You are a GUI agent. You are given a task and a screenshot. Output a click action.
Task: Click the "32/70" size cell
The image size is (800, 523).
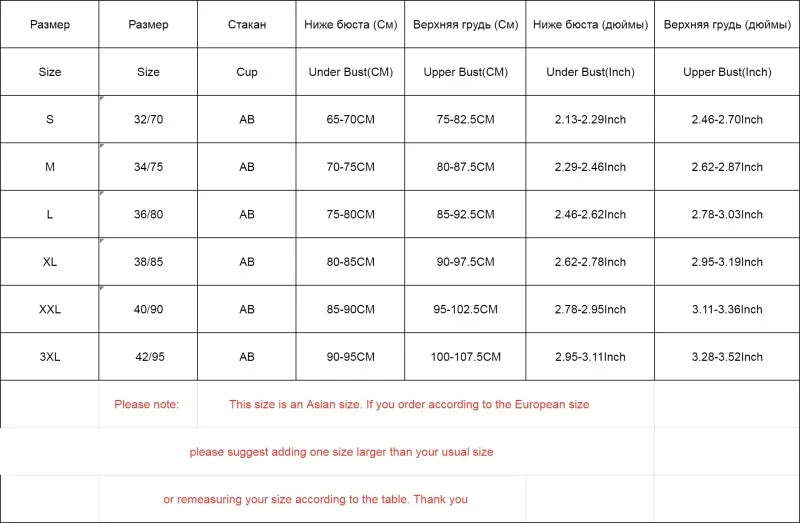(148, 120)
